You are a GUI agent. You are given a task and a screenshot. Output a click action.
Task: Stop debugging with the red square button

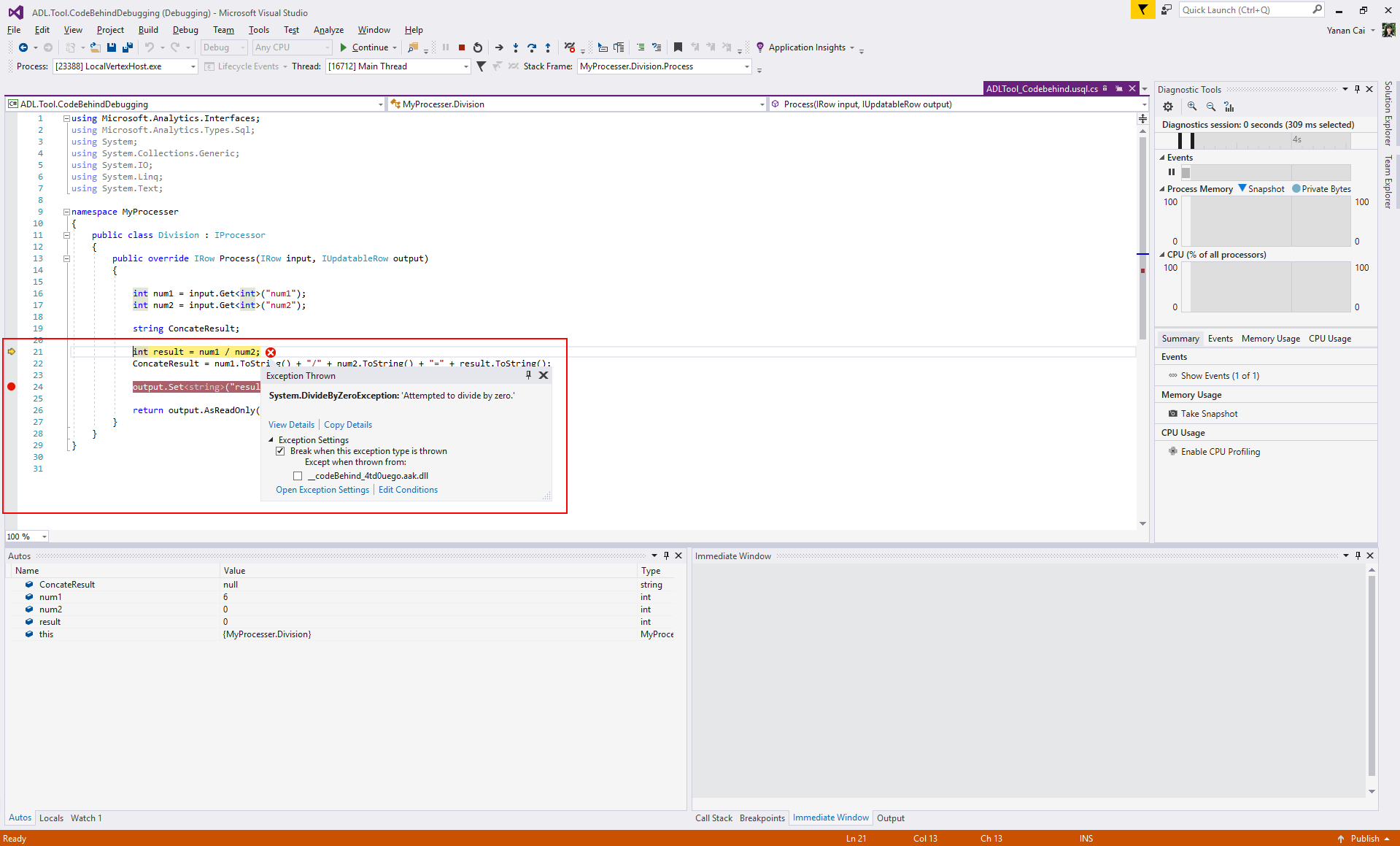[x=462, y=47]
